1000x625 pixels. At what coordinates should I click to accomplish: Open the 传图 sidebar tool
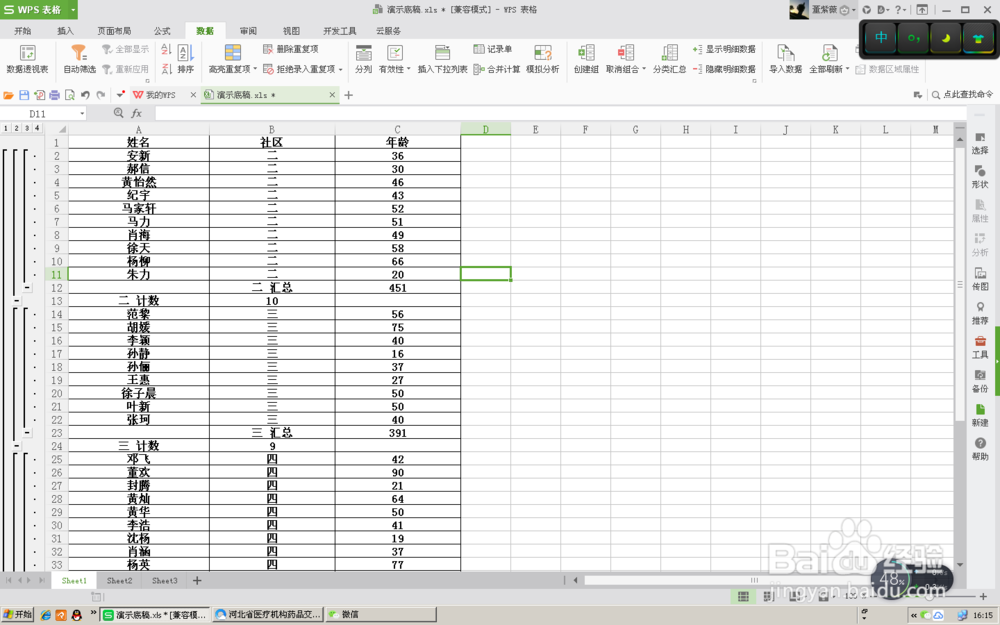tap(980, 279)
